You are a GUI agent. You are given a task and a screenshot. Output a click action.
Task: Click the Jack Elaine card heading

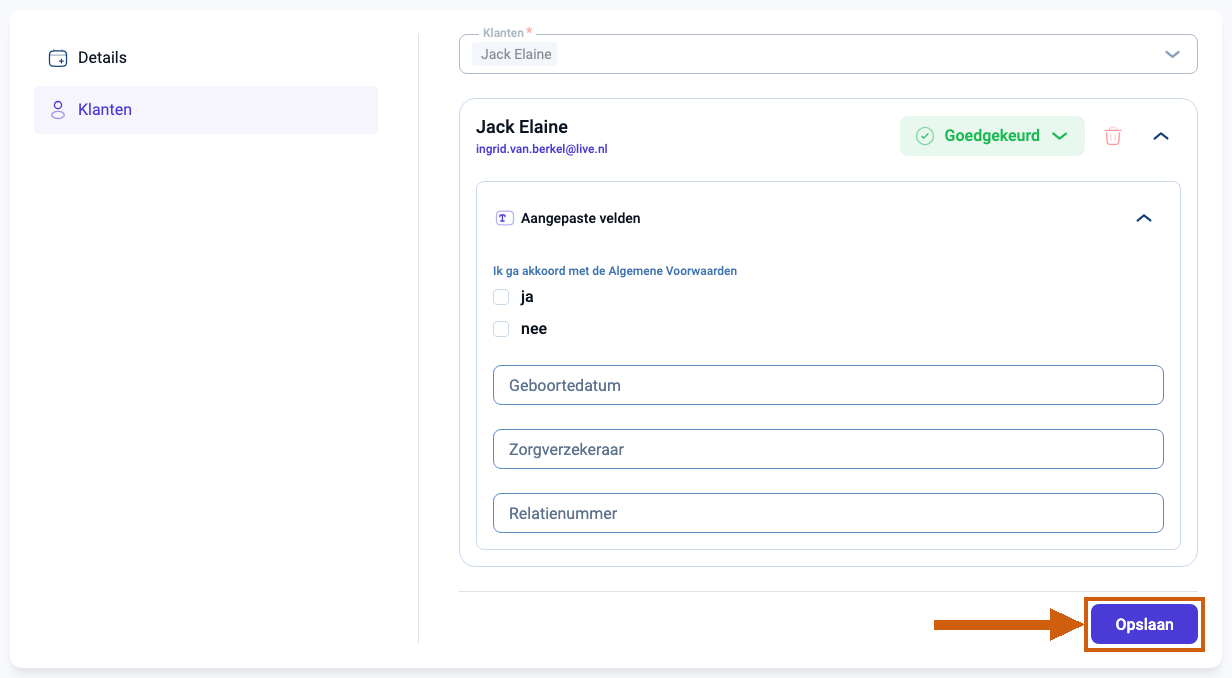(522, 127)
